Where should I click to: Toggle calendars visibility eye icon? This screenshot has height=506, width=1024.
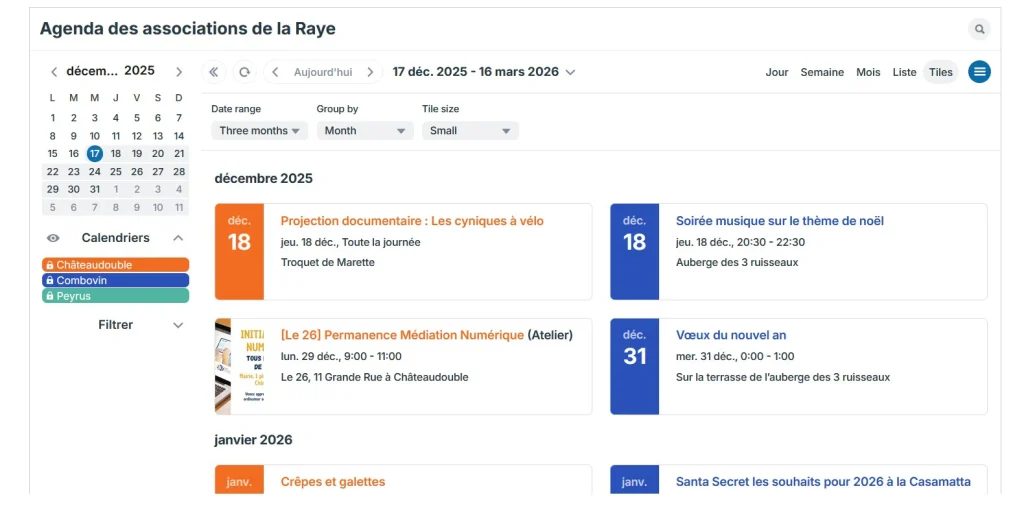tap(54, 238)
